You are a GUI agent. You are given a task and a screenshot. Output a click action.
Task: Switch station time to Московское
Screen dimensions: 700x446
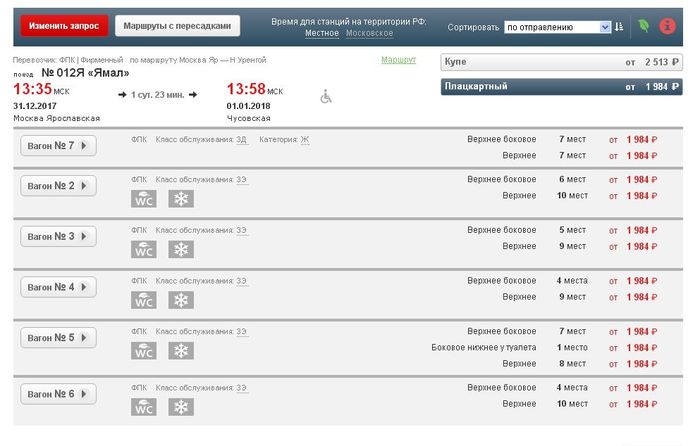[369, 34]
